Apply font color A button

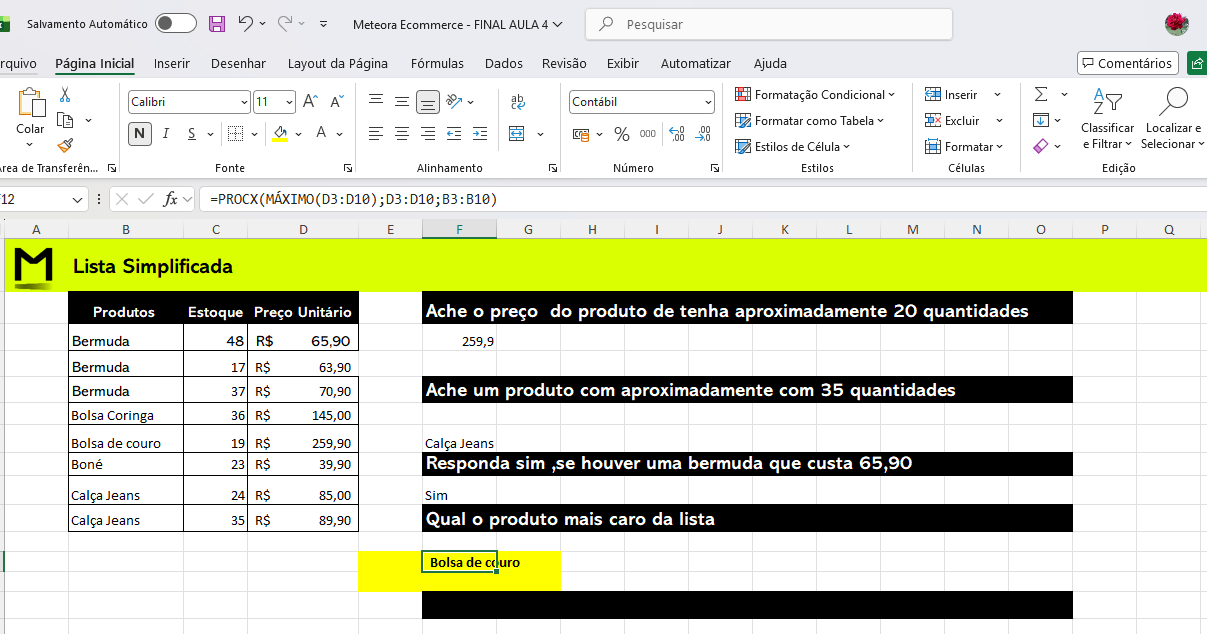(x=322, y=133)
